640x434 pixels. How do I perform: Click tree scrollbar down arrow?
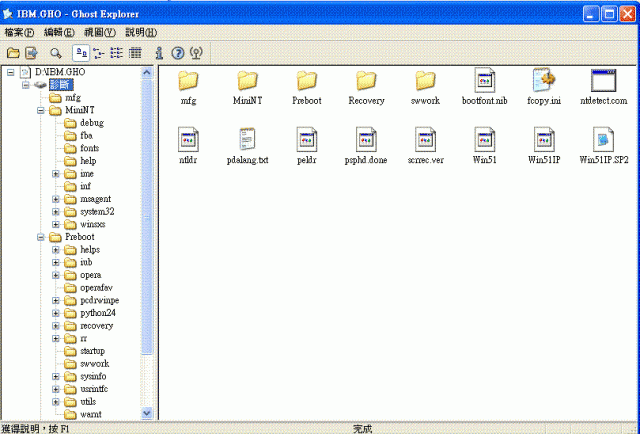pyautogui.click(x=147, y=413)
